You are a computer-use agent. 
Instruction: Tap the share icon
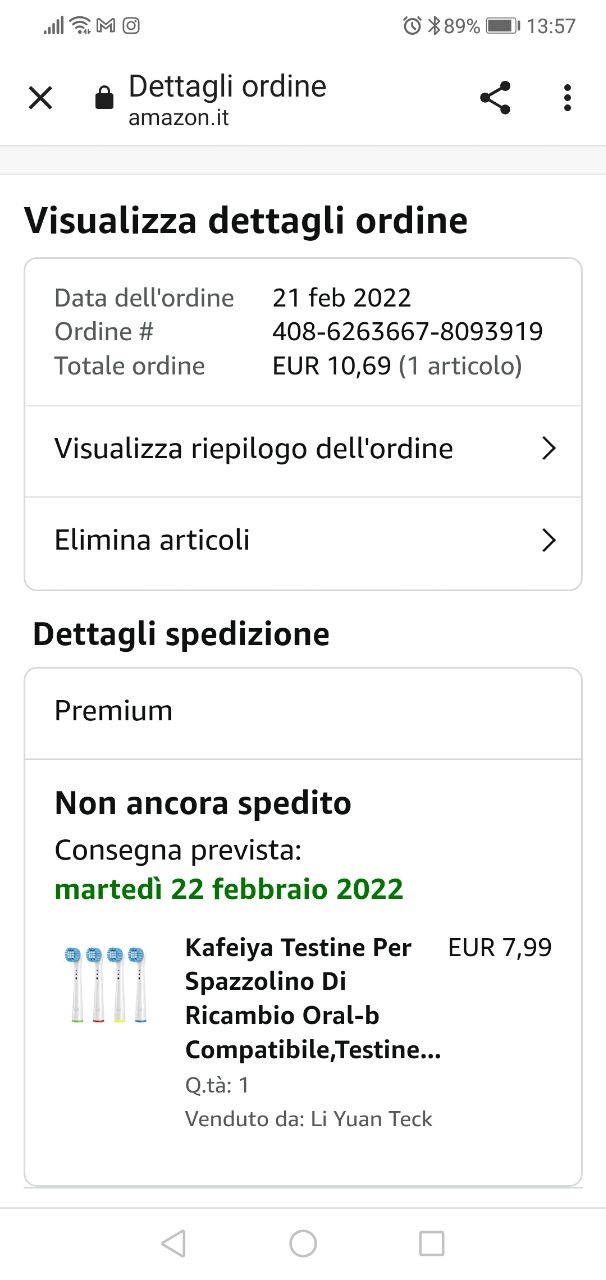pyautogui.click(x=495, y=98)
